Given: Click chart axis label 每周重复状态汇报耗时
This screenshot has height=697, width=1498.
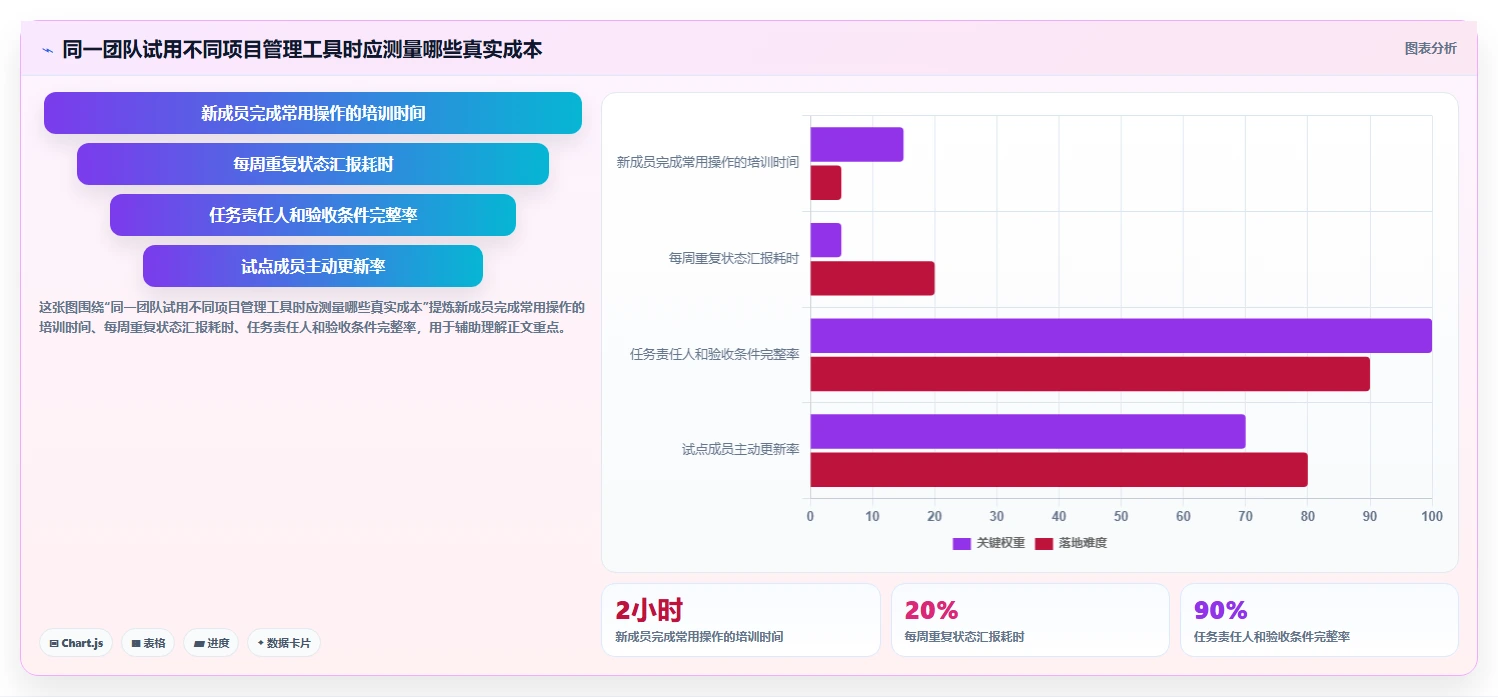Looking at the screenshot, I should click(x=734, y=258).
